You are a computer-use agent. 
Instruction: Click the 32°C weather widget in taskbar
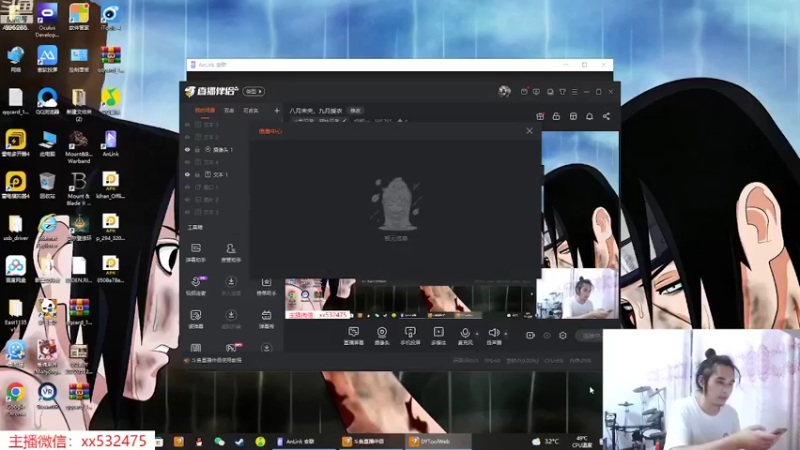[x=545, y=441]
